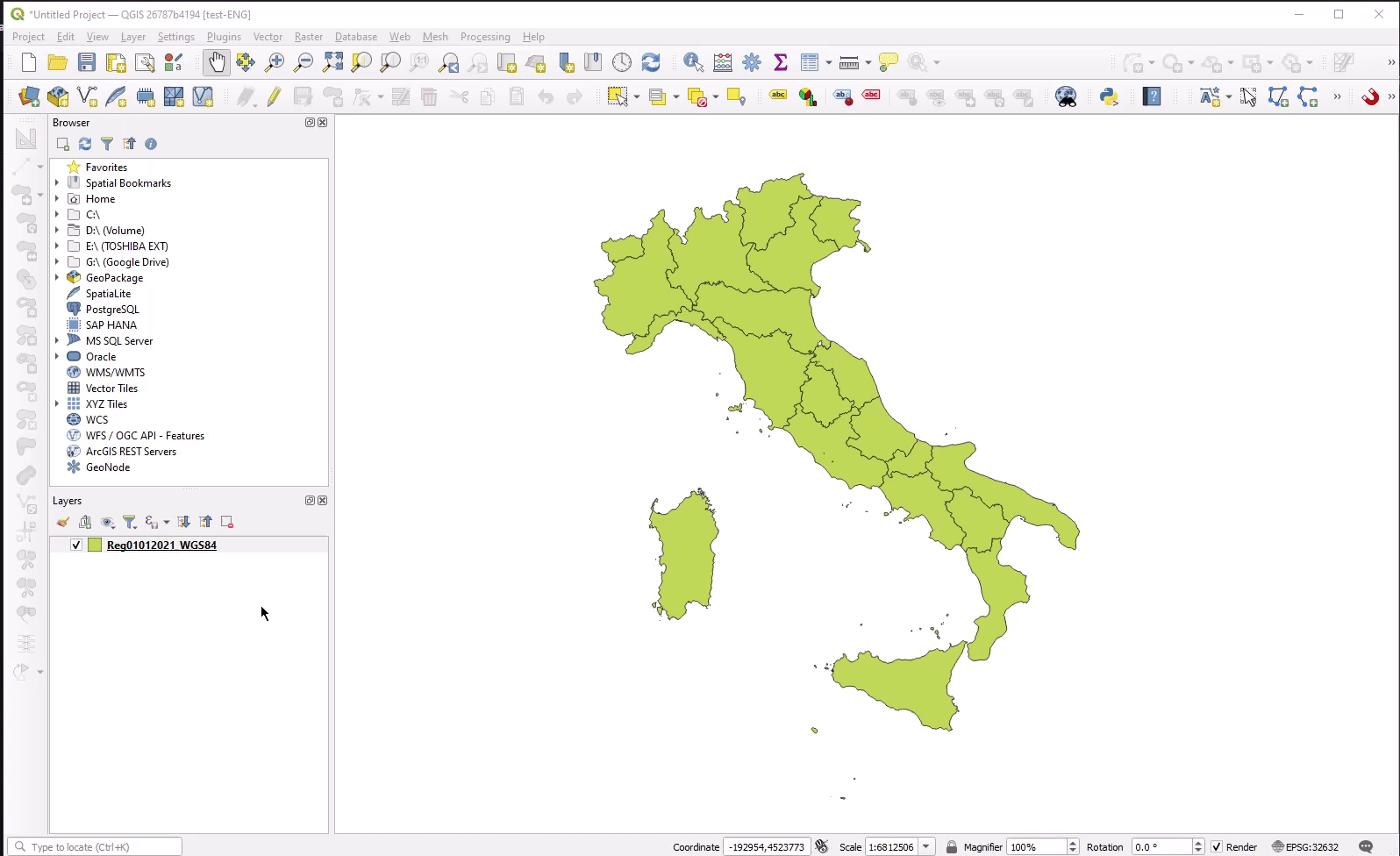Screen dimensions: 1400x856
Task: Open the Statistical Summary sigma icon
Action: (780, 62)
